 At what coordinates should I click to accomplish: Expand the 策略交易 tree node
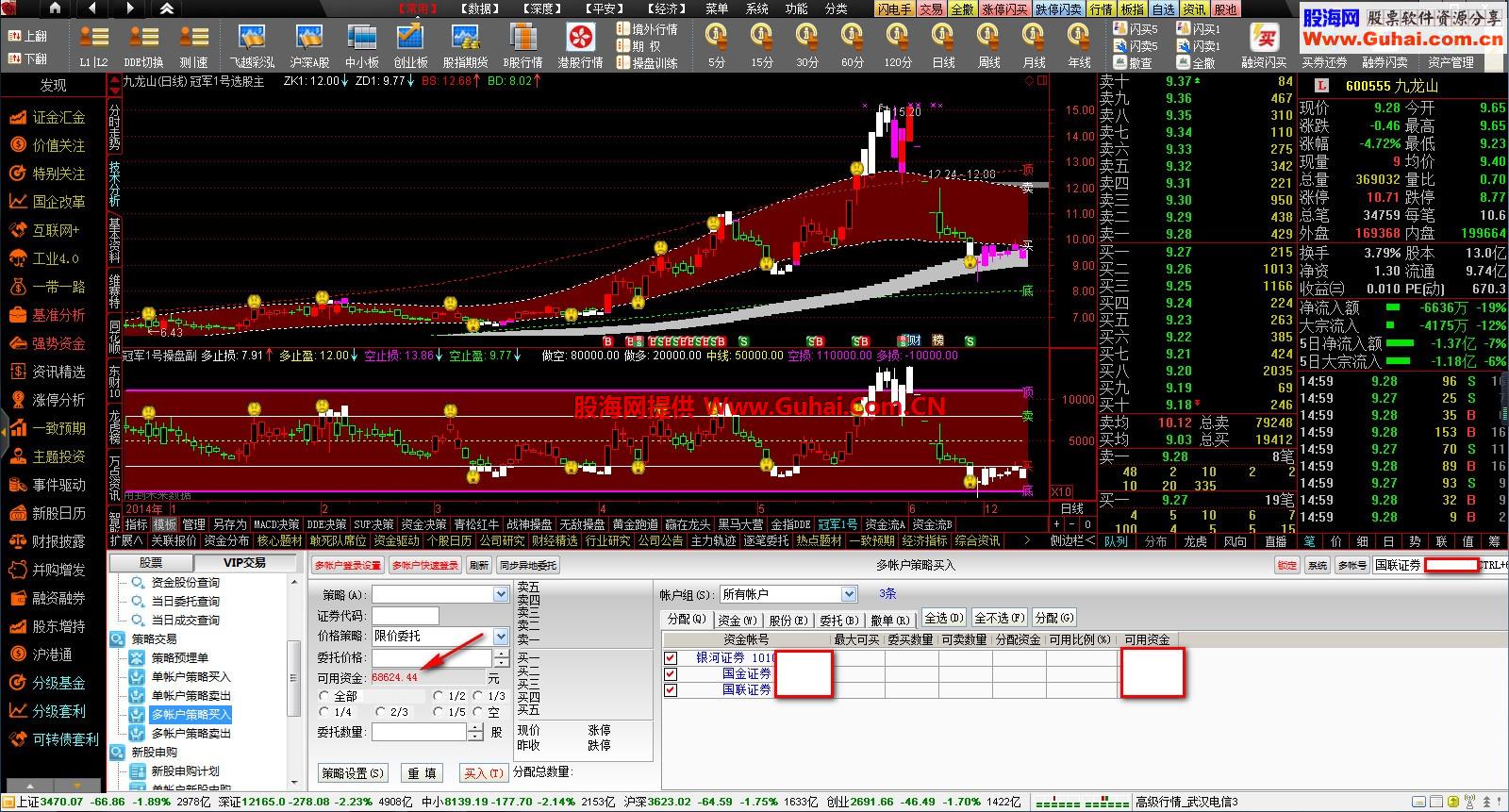click(118, 638)
